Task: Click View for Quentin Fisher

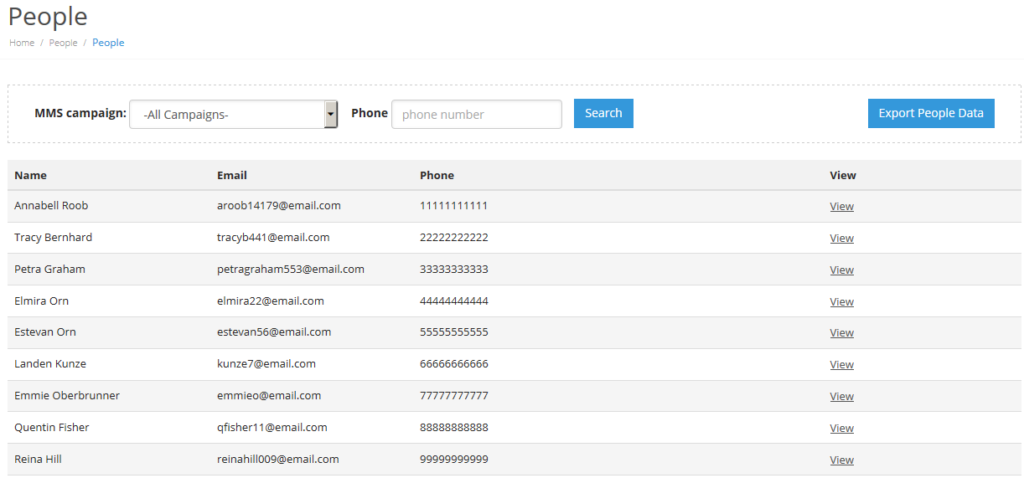Action: coord(841,428)
